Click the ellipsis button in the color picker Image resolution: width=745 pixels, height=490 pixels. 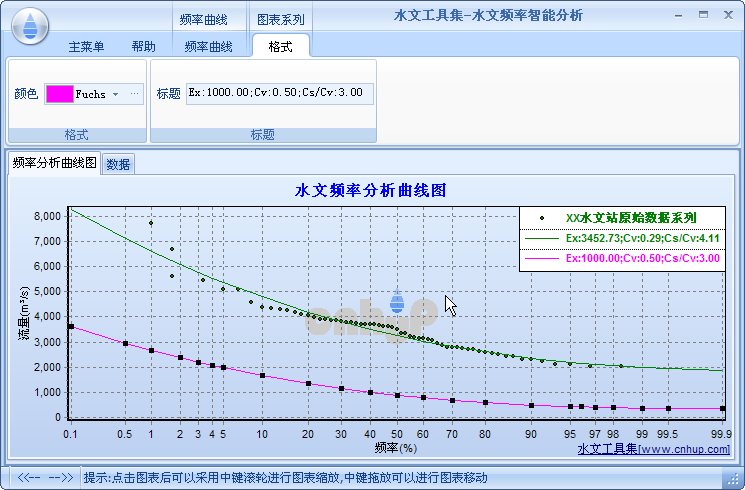[134, 94]
